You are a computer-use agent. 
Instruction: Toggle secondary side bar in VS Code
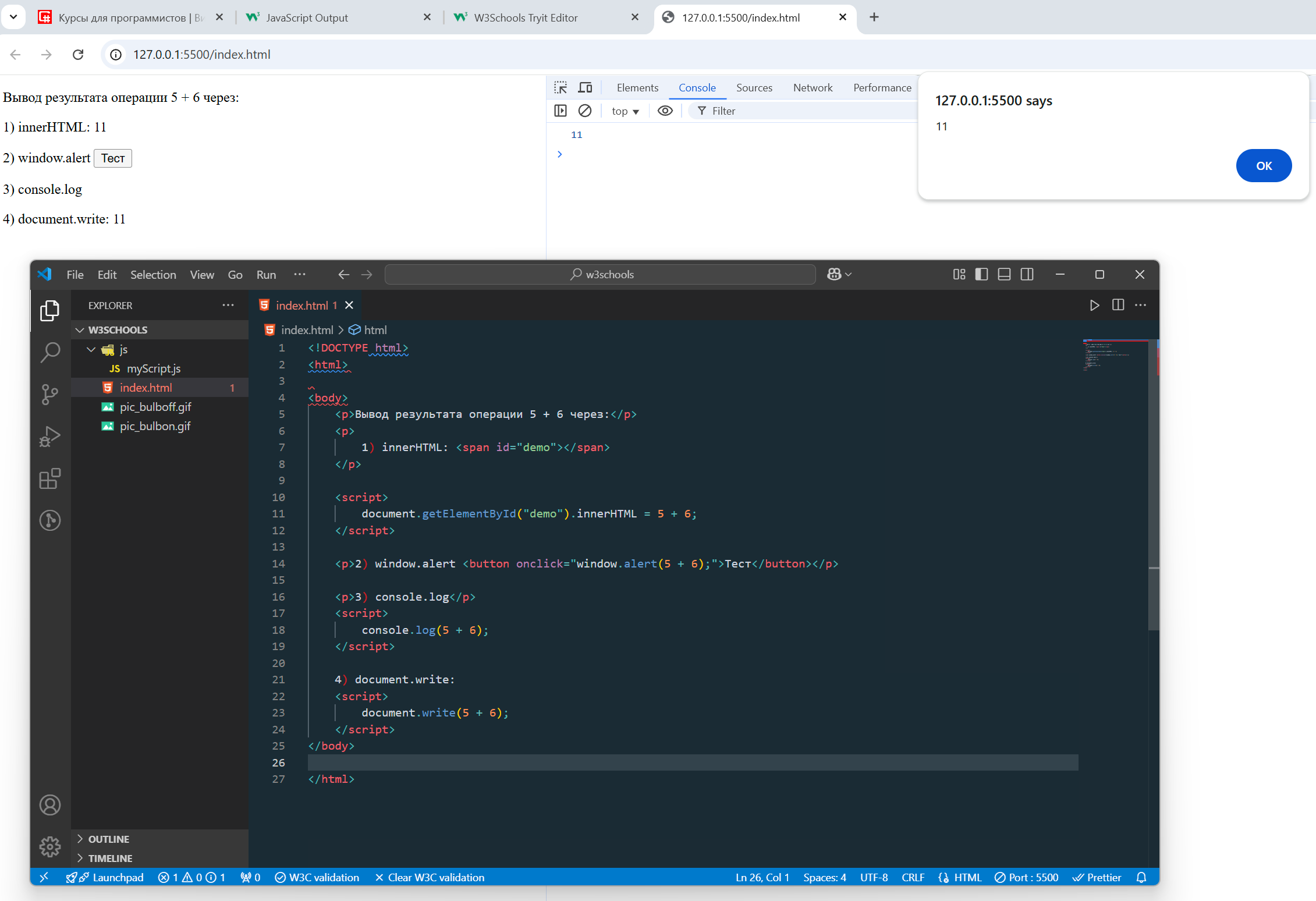1027,274
